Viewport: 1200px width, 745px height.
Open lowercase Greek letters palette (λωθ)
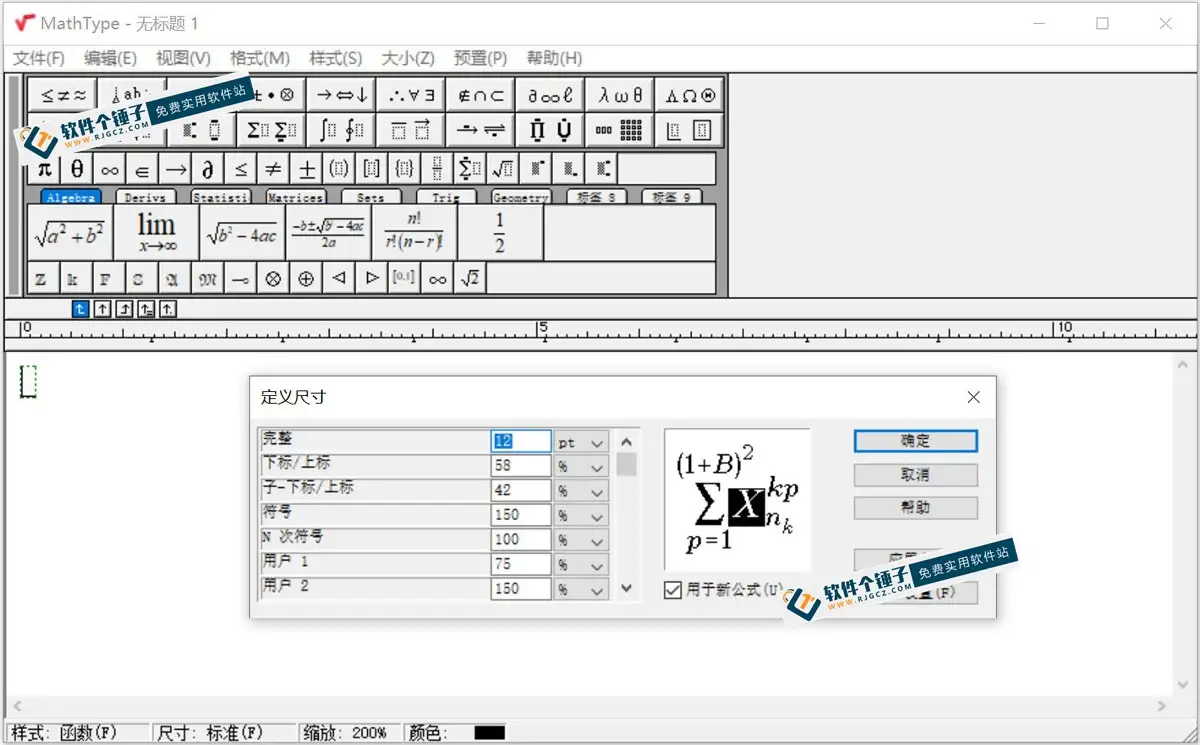619,95
